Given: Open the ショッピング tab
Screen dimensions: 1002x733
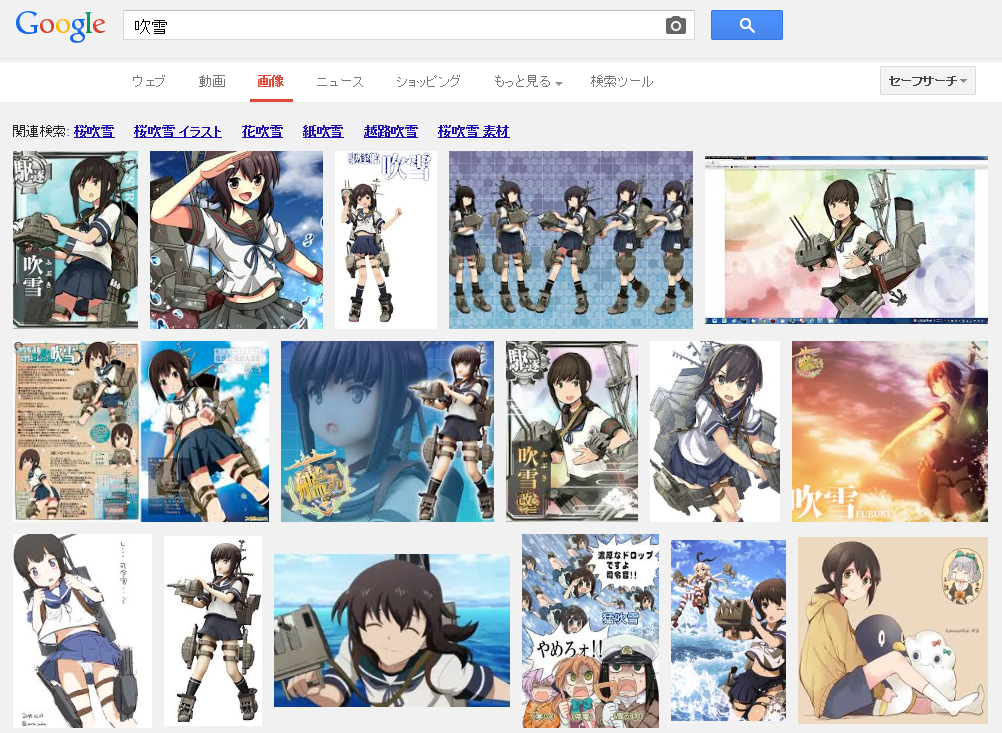Looking at the screenshot, I should tap(428, 81).
